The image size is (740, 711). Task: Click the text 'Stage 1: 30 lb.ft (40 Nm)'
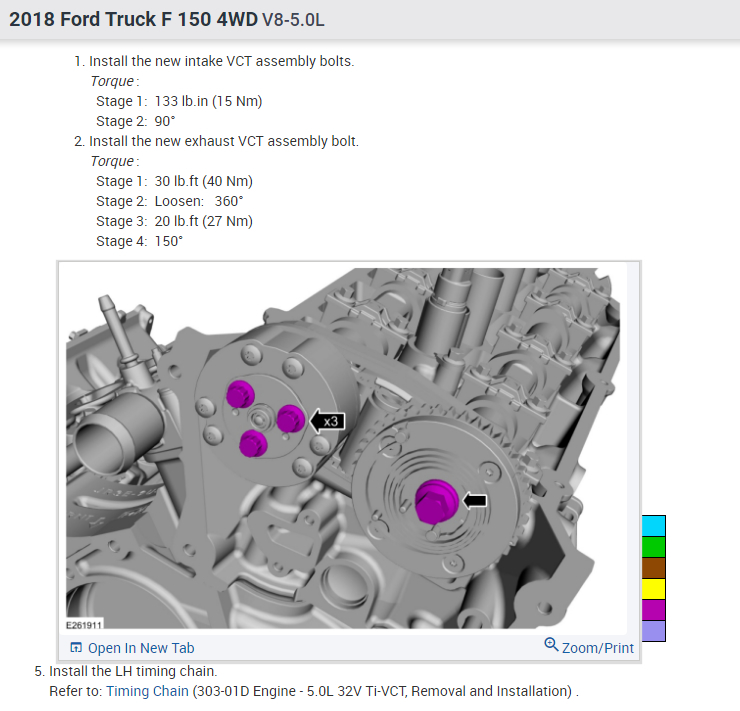click(x=174, y=181)
